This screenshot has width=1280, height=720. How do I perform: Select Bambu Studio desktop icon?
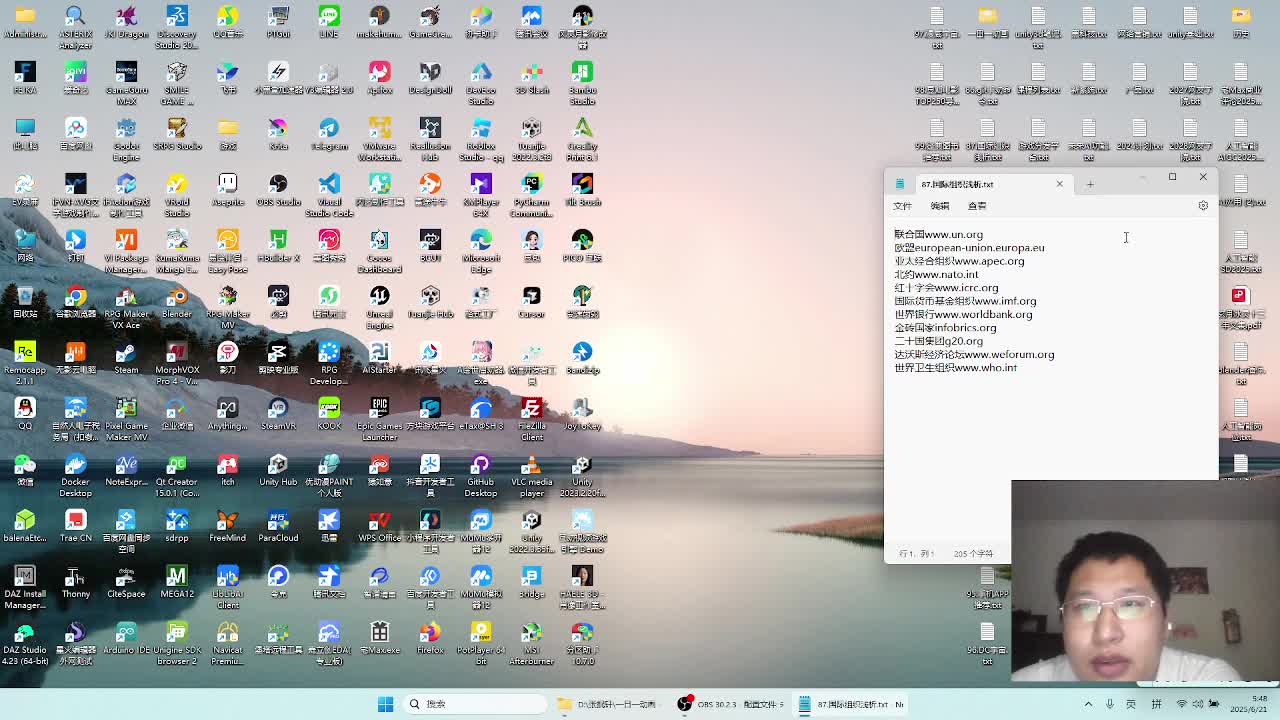583,82
